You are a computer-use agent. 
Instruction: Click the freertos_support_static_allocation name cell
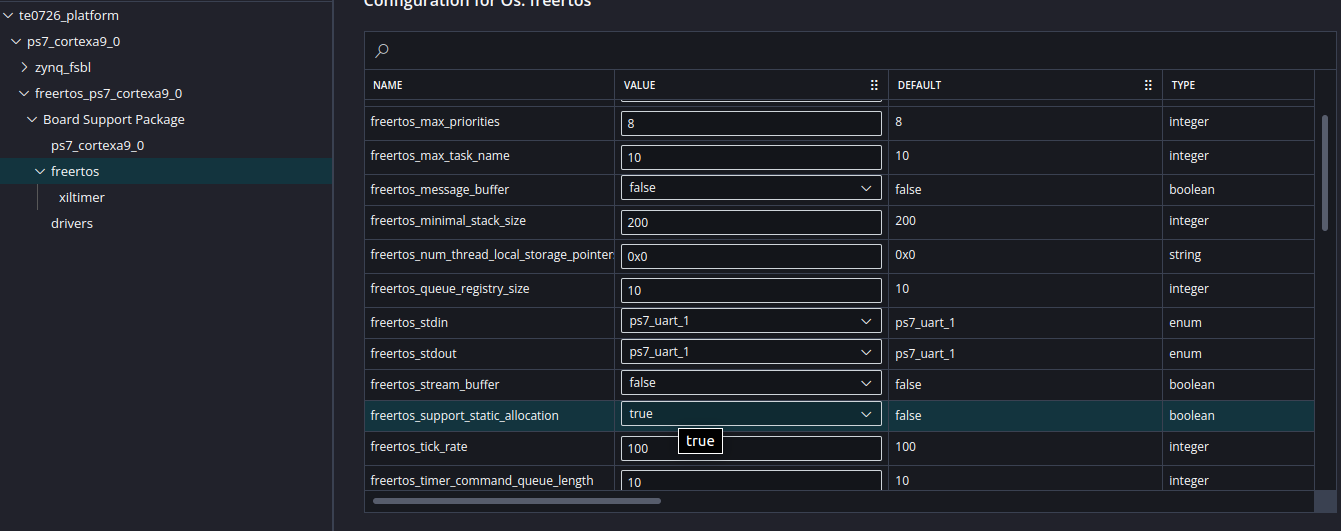(490, 416)
